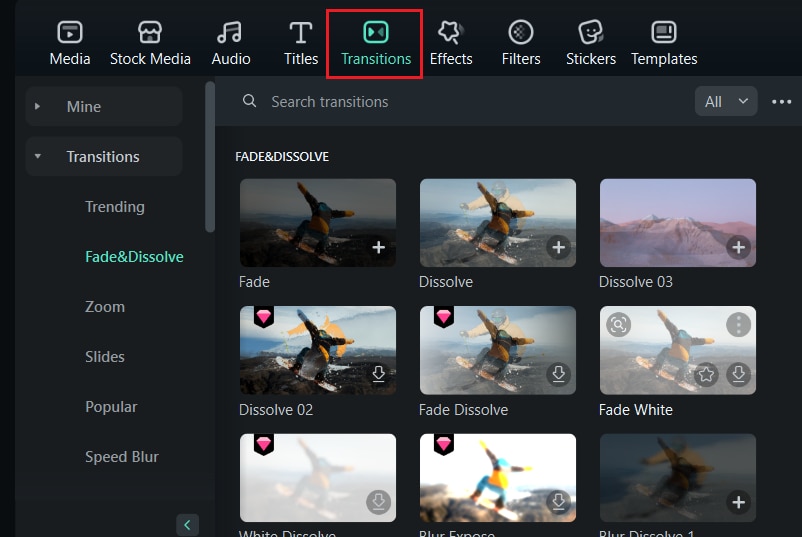Select the Blur Dissolve 1 thumbnail
The width and height of the screenshot is (802, 537).
[678, 478]
